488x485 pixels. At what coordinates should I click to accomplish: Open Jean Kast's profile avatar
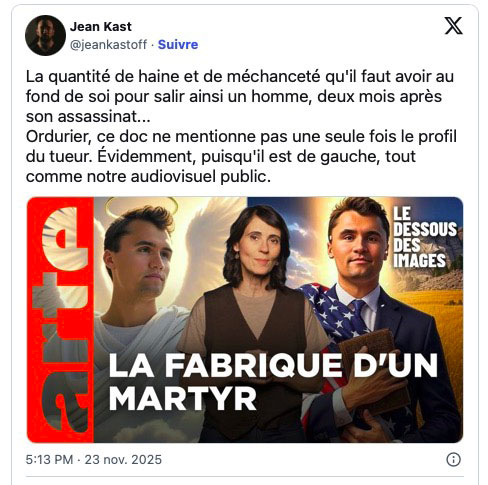click(45, 35)
